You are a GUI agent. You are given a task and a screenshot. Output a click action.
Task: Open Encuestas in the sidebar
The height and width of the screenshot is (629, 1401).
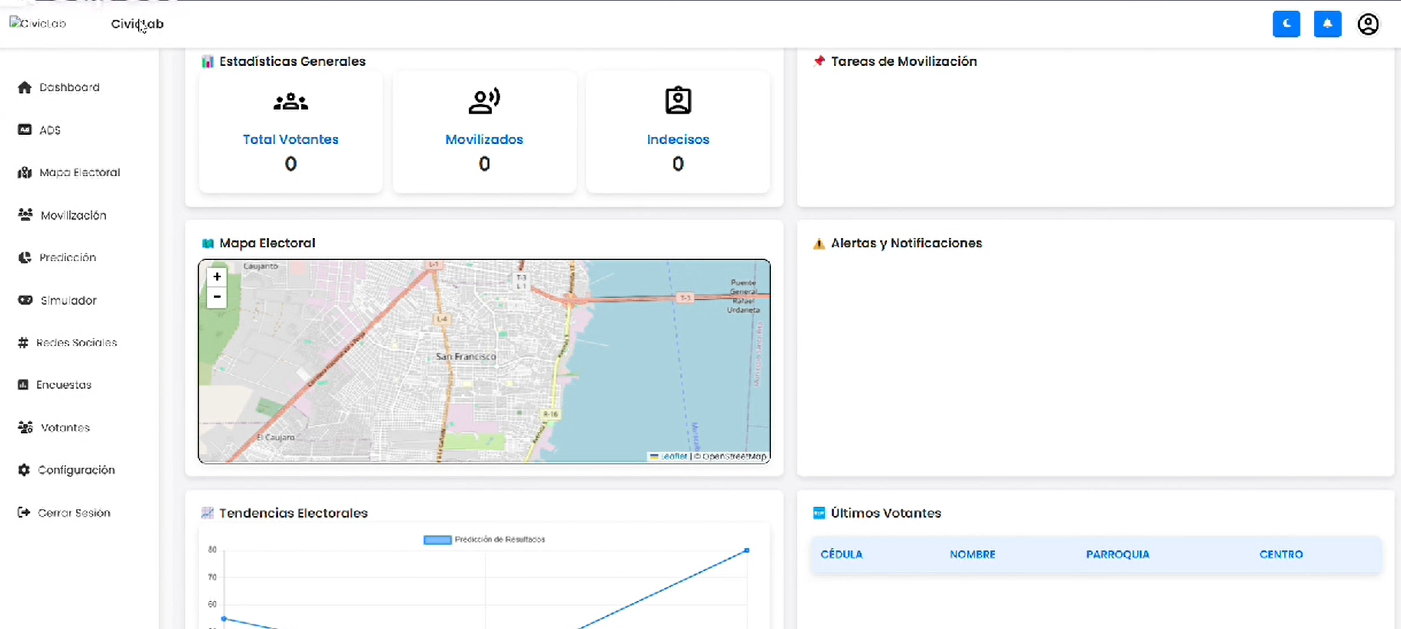click(x=64, y=385)
